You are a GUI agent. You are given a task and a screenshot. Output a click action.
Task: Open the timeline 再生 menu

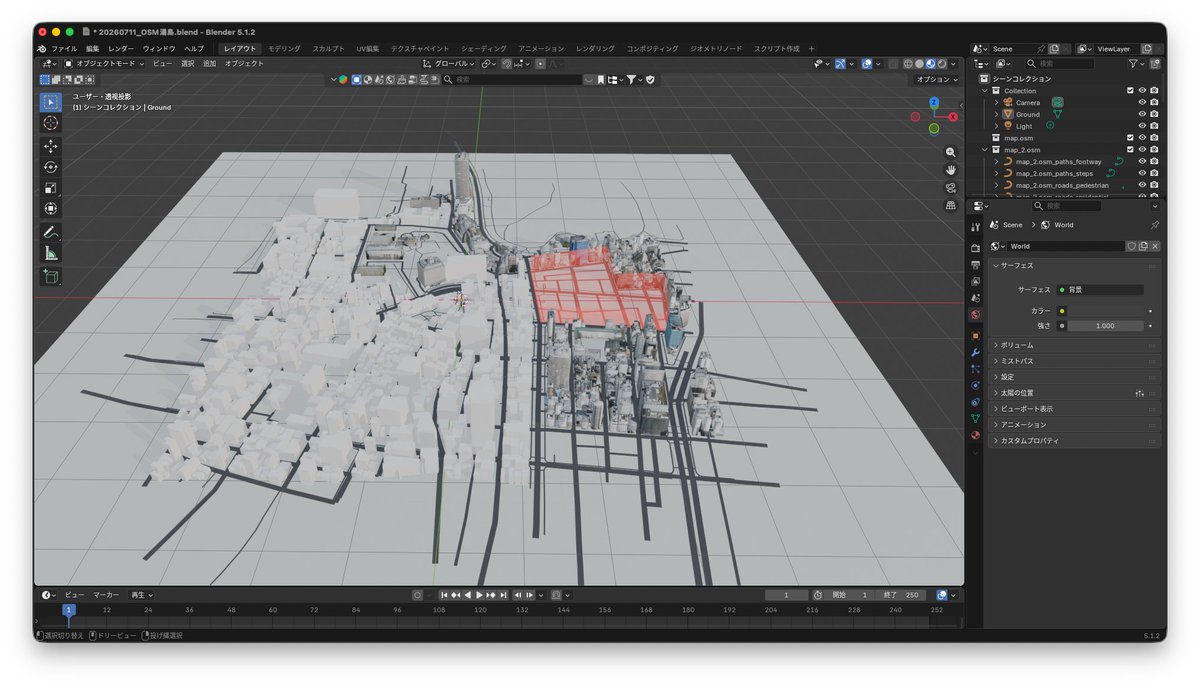click(x=141, y=595)
